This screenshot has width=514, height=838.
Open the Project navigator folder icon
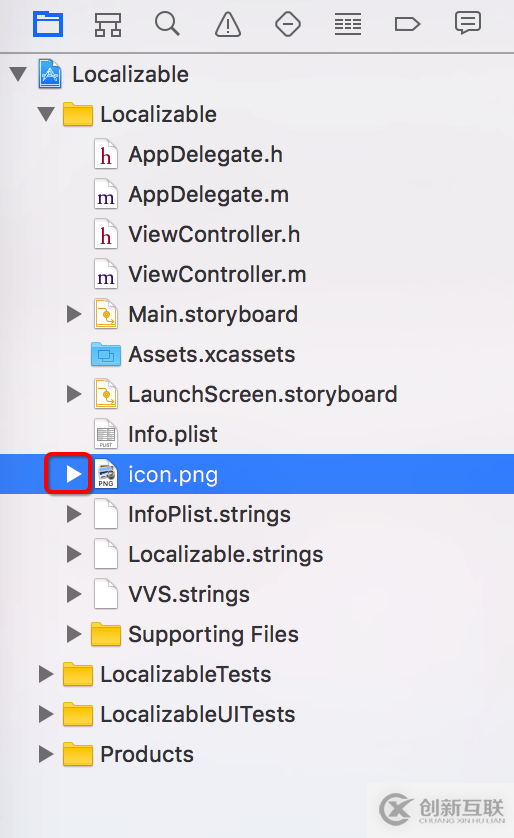(48, 24)
